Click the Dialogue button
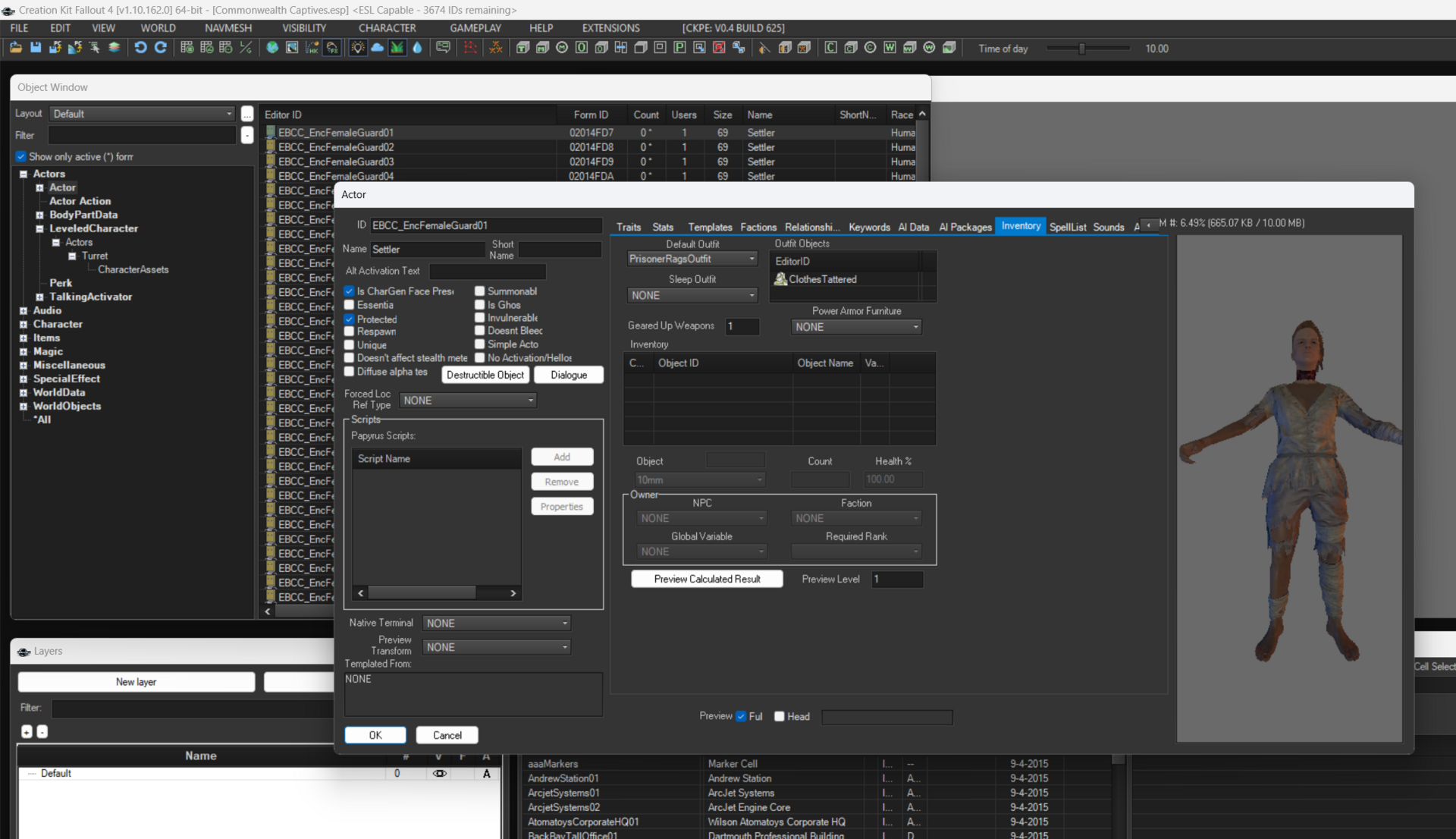This screenshot has height=839, width=1456. click(x=569, y=375)
